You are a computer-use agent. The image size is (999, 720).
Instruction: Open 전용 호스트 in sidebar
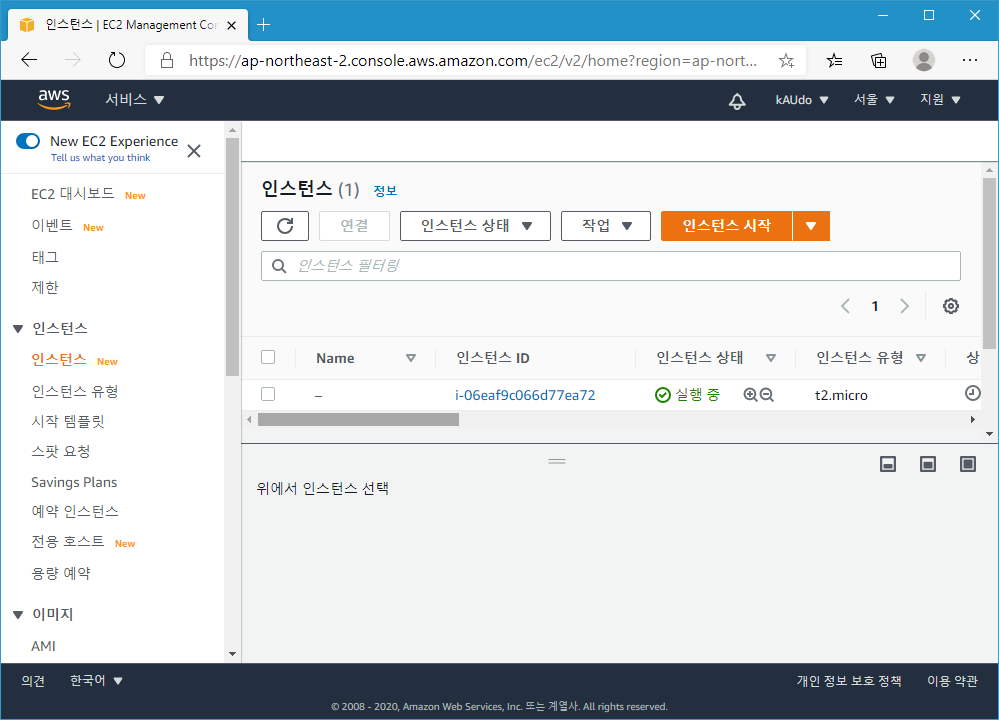click(68, 542)
